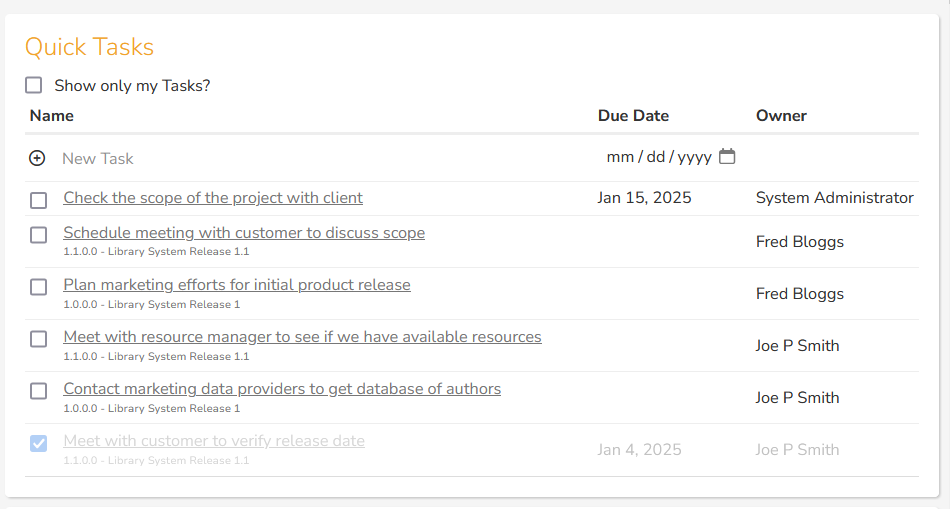Open 'Schedule meeting with customer to discuss scope' link

click(244, 233)
